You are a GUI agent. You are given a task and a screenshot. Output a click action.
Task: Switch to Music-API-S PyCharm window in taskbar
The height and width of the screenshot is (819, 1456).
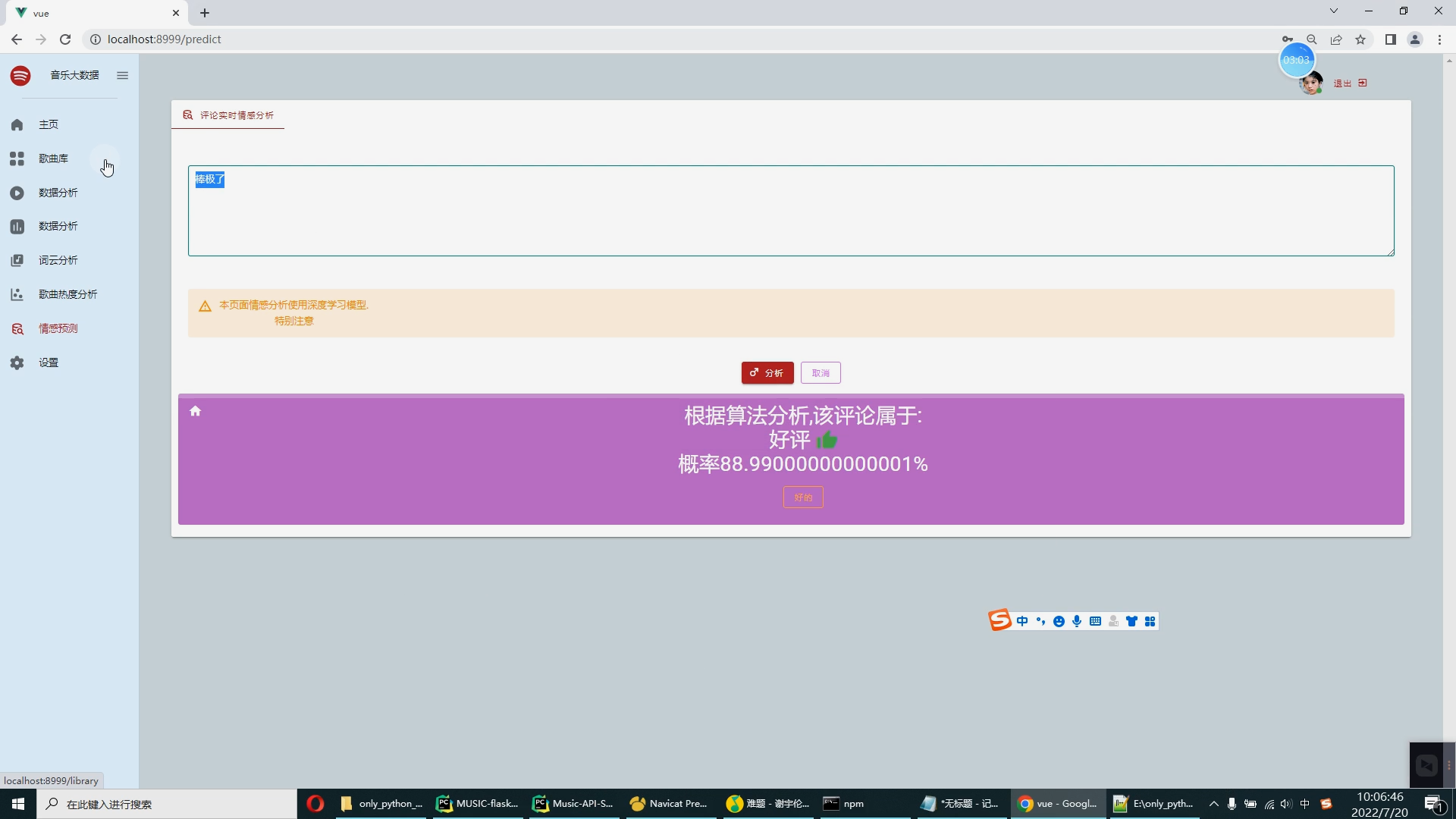(x=573, y=804)
